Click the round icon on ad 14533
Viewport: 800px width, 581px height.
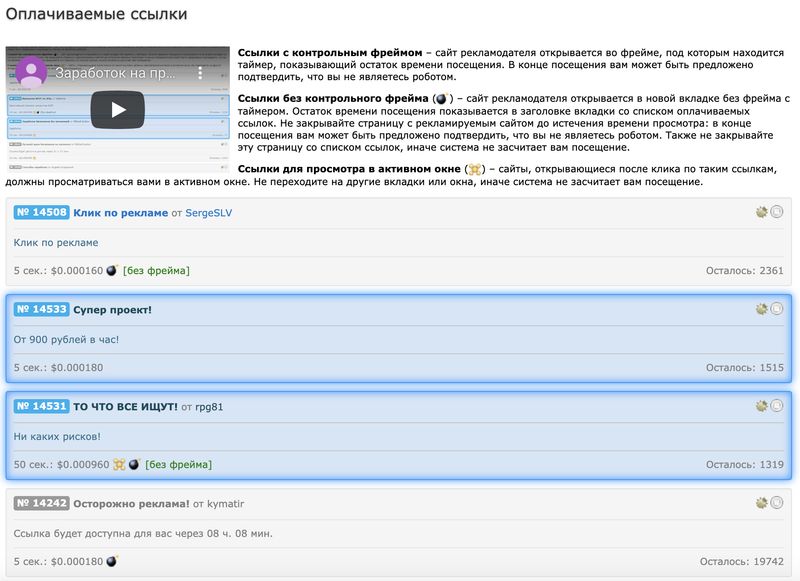tap(777, 309)
